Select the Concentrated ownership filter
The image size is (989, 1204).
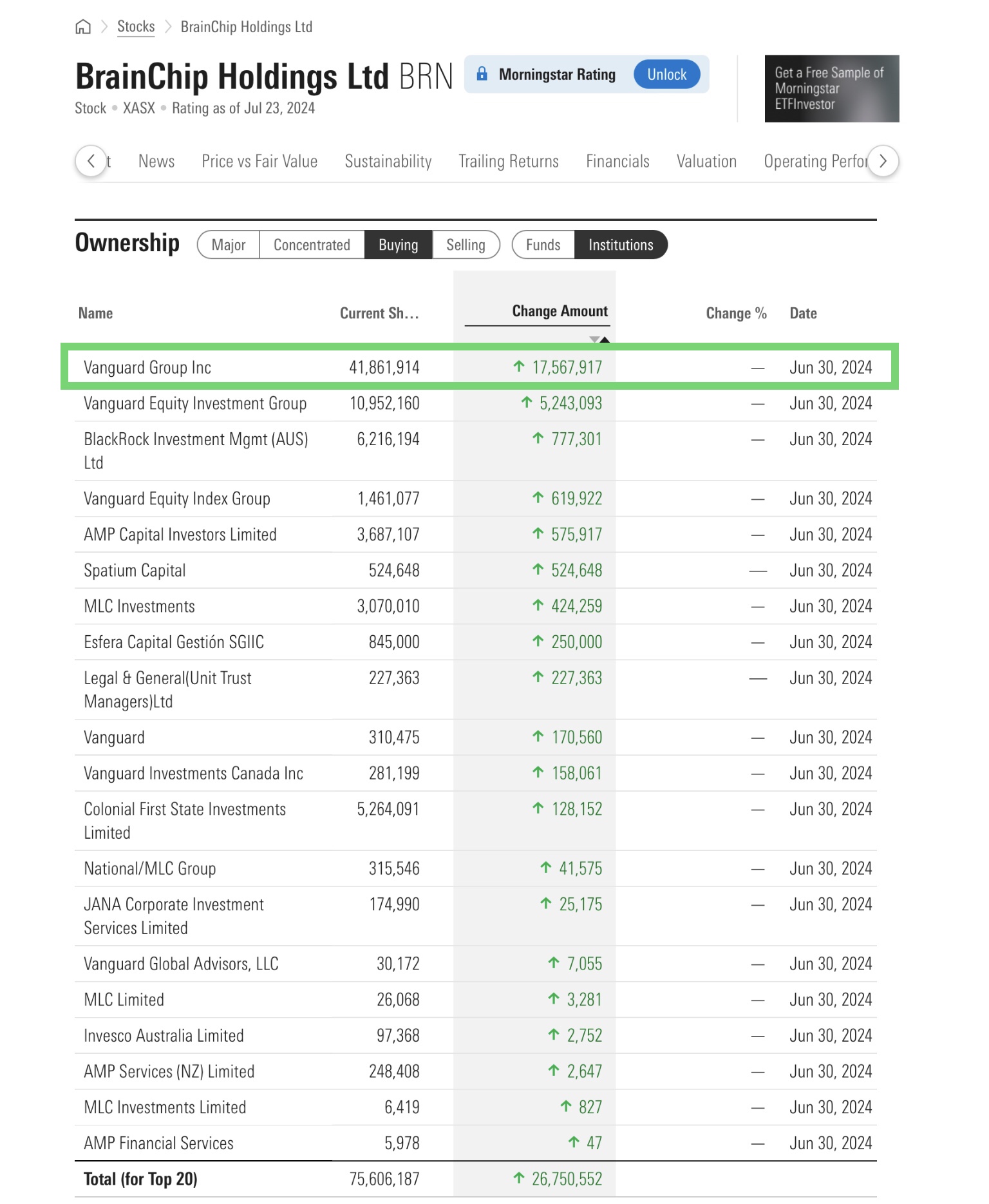coord(312,245)
